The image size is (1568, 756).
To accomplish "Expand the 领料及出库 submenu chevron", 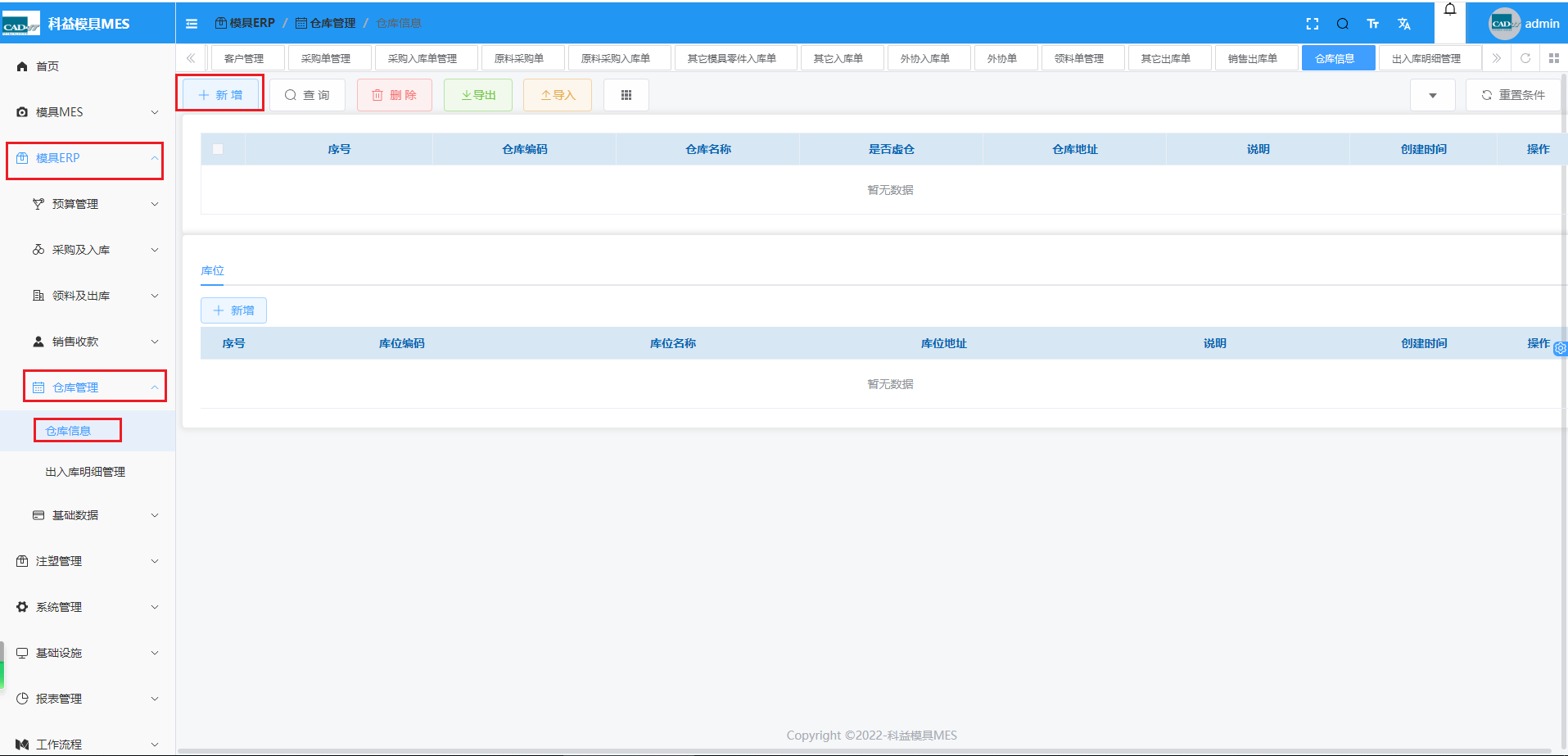I will (x=155, y=296).
